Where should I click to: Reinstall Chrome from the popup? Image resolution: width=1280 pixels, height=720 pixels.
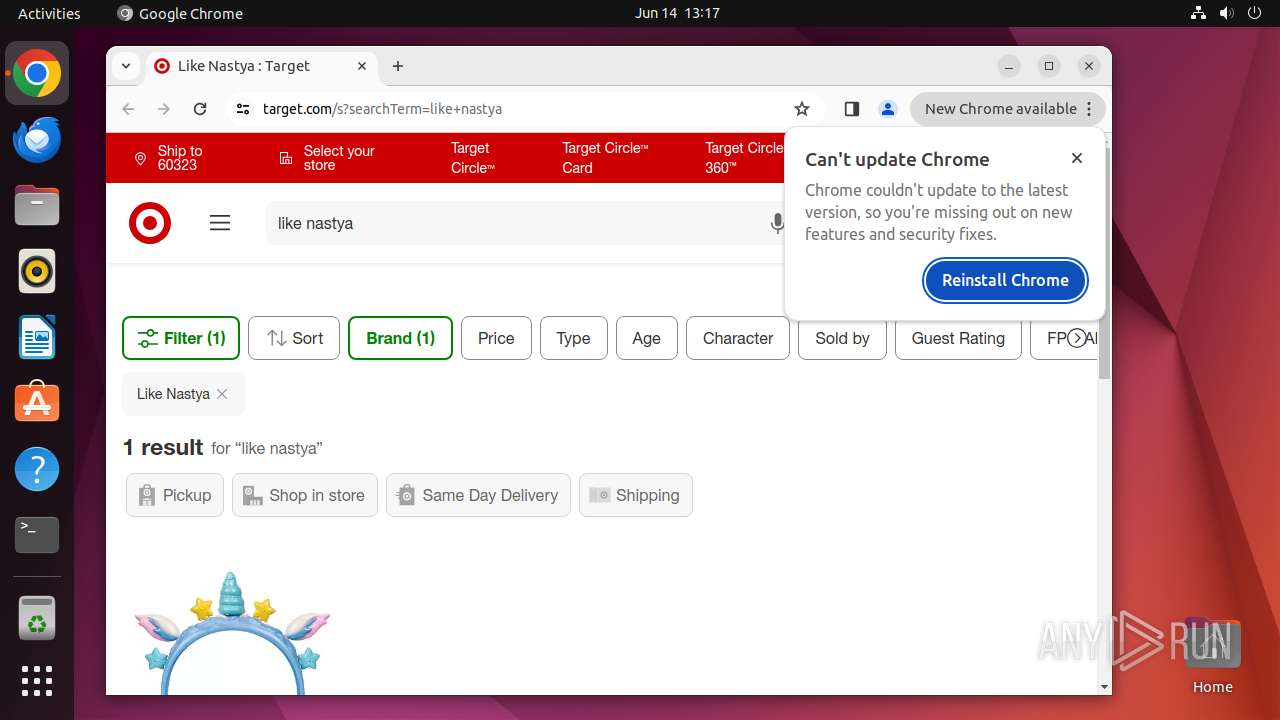point(1005,280)
